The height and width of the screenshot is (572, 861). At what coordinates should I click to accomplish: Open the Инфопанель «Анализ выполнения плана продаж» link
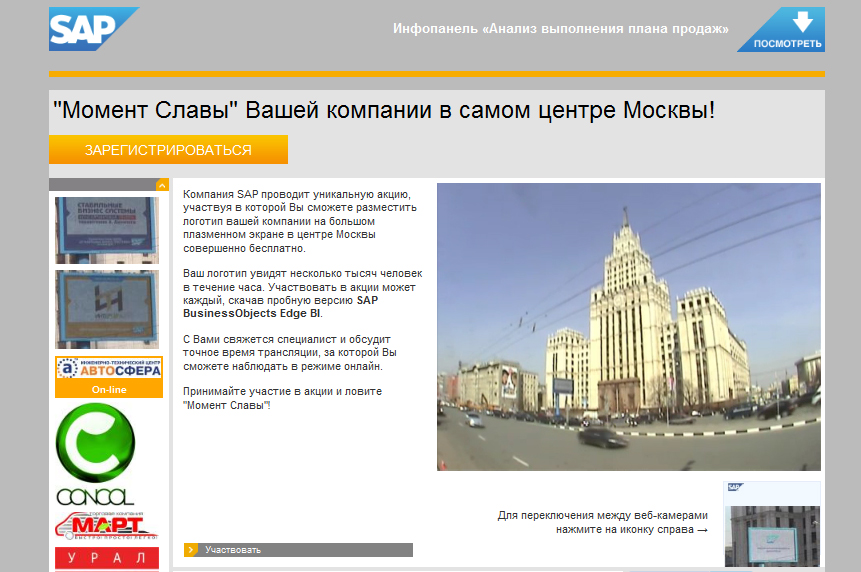tap(561, 29)
